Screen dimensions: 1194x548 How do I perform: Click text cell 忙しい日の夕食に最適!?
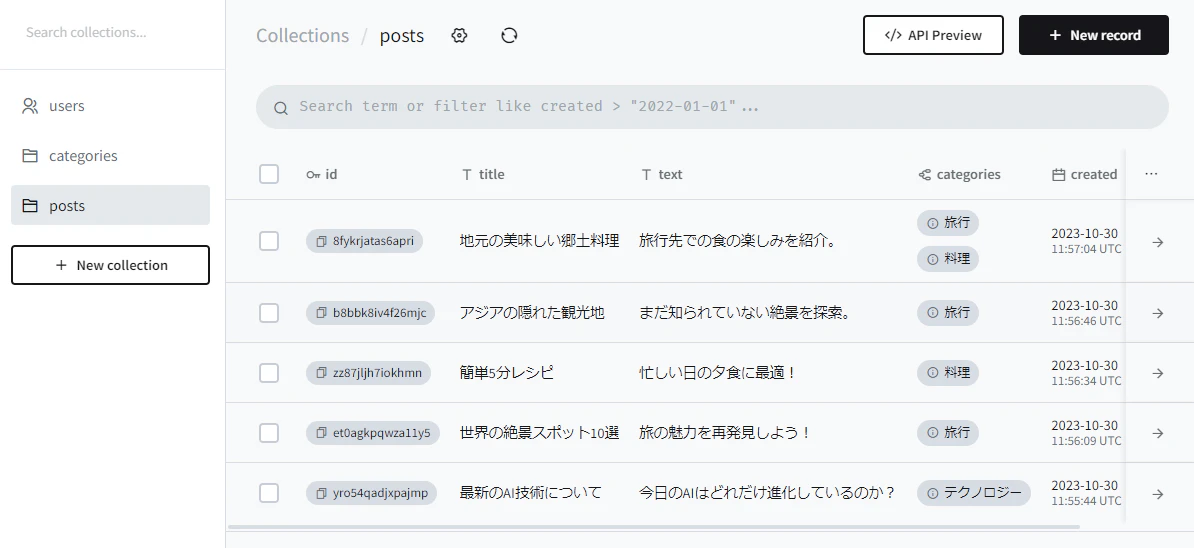(717, 373)
